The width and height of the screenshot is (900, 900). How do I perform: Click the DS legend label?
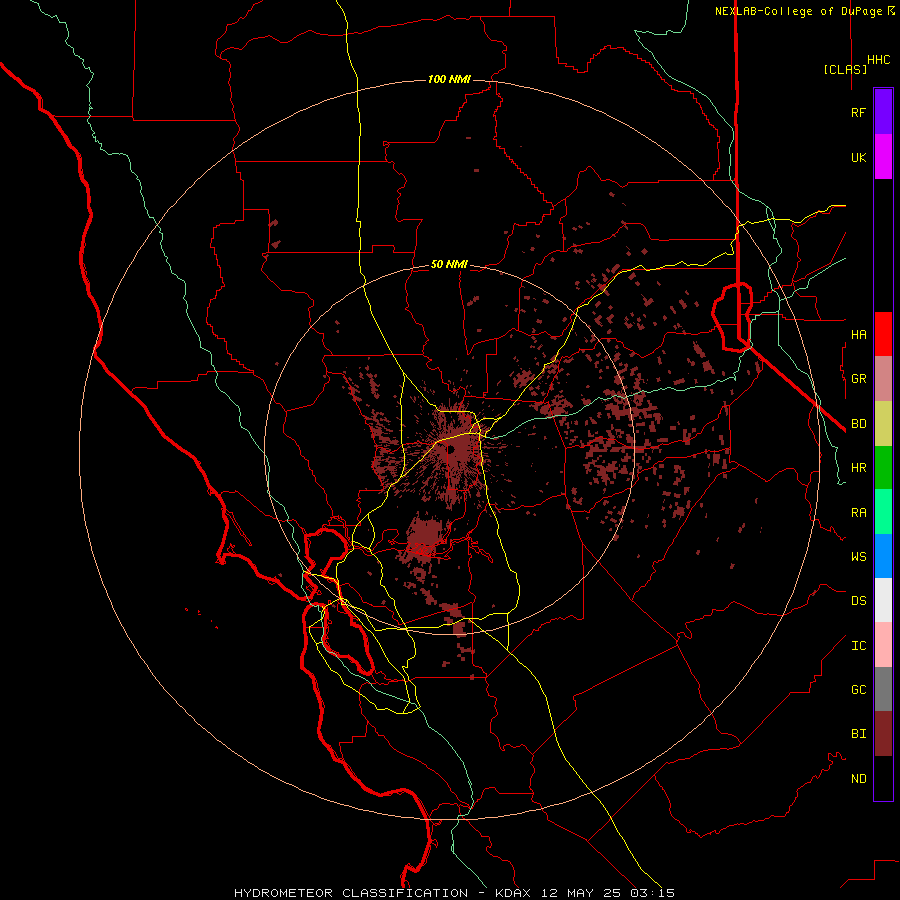(x=858, y=601)
